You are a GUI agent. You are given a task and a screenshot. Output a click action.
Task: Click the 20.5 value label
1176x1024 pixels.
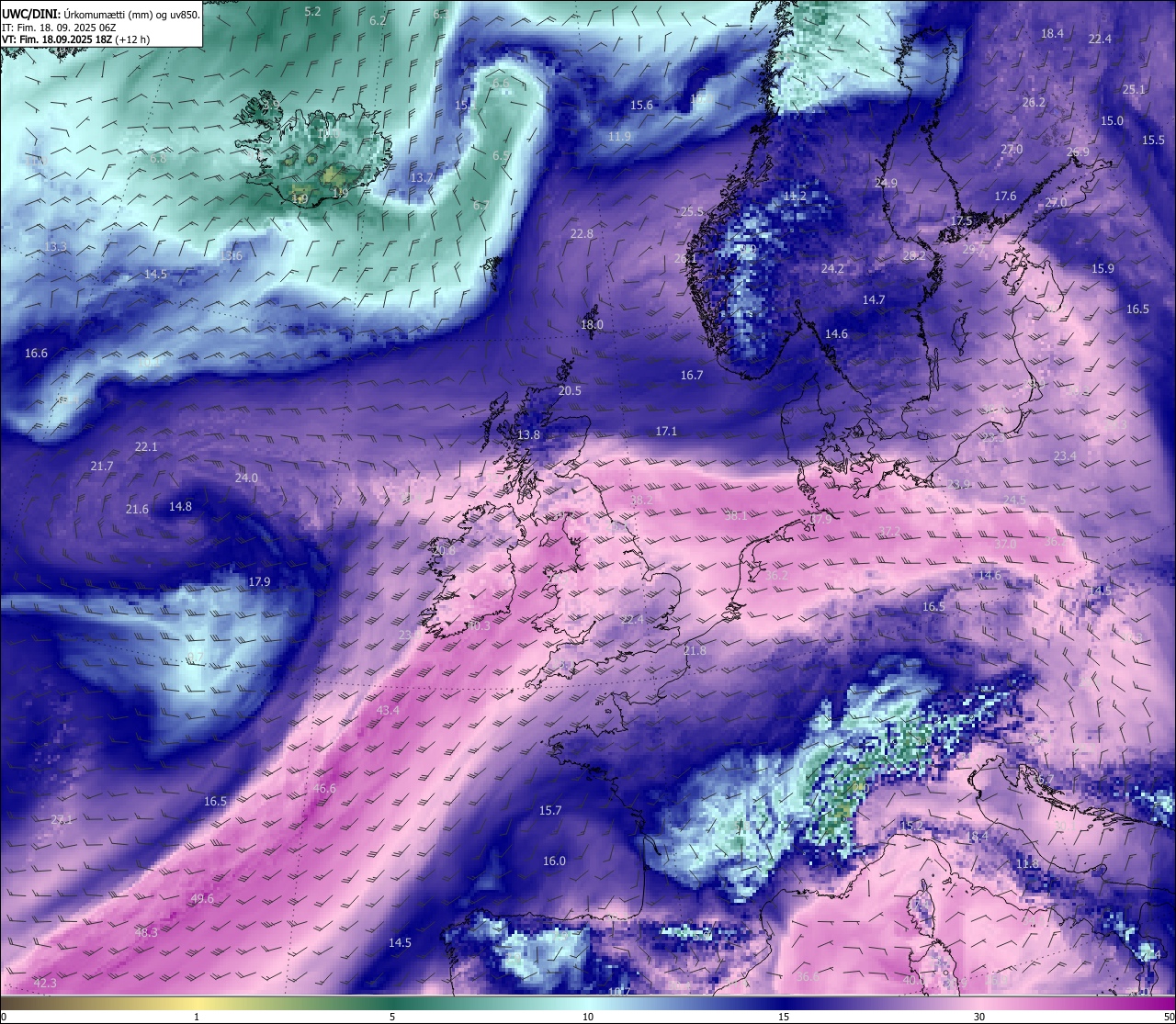point(570,391)
